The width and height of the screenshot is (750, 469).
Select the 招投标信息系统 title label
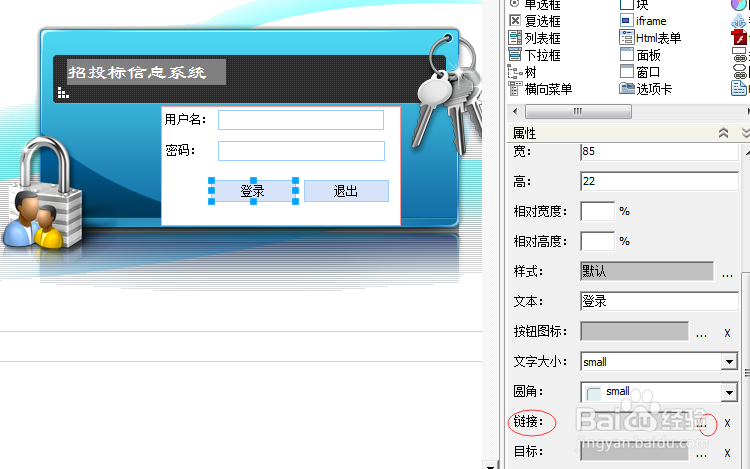(x=146, y=72)
